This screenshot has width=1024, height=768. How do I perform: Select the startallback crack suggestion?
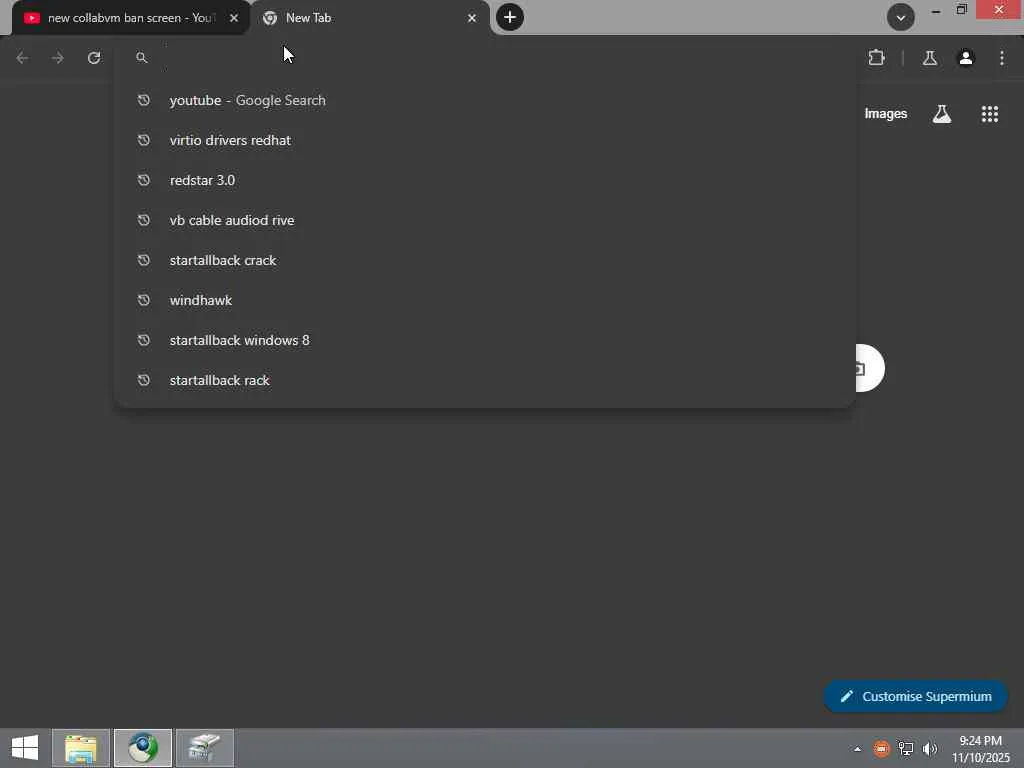point(485,260)
